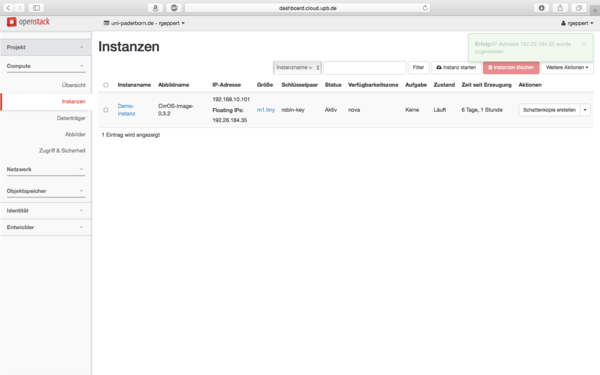Select Zugriff & Sicherheit in the sidebar
This screenshot has height=375, width=600.
point(62,151)
